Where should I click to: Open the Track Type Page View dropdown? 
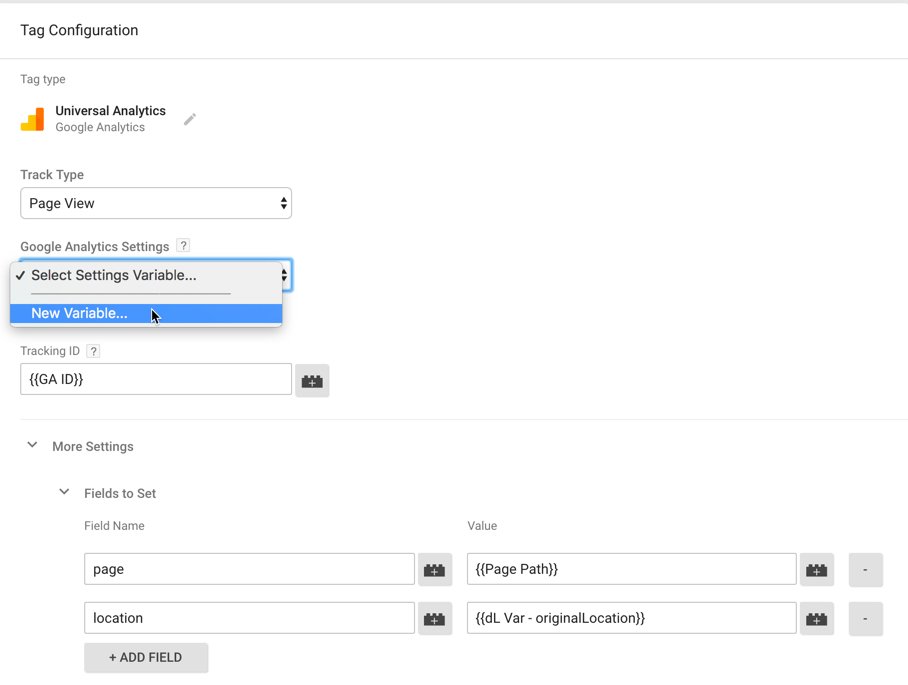(x=156, y=203)
